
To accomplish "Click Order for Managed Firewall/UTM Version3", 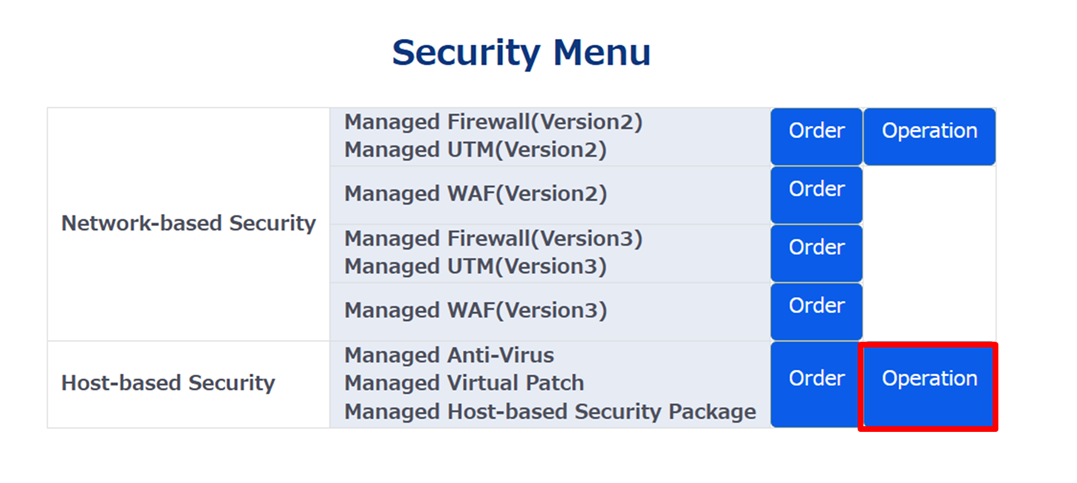I will click(816, 253).
